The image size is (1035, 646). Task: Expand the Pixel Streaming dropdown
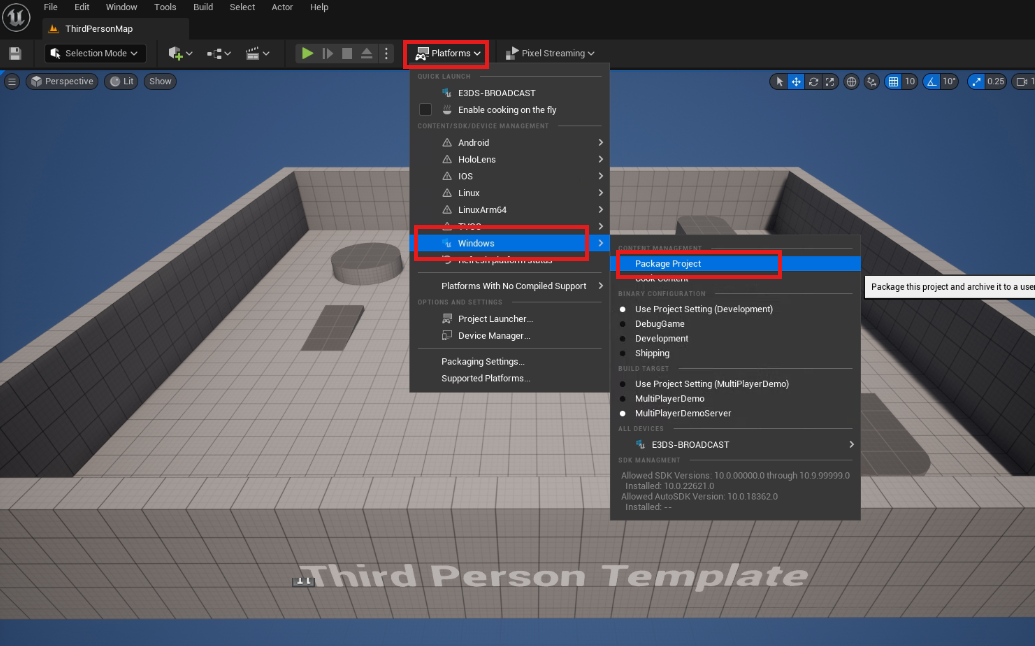tap(550, 53)
